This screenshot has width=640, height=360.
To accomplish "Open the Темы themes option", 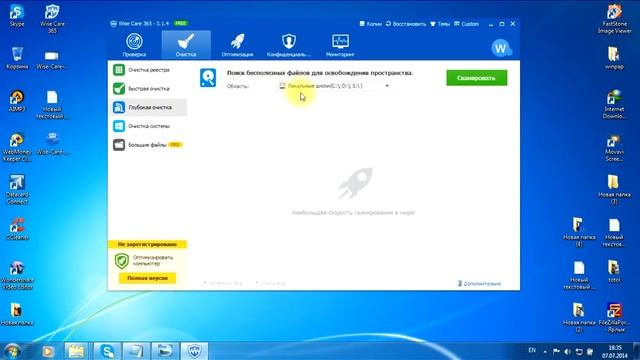I will point(440,24).
